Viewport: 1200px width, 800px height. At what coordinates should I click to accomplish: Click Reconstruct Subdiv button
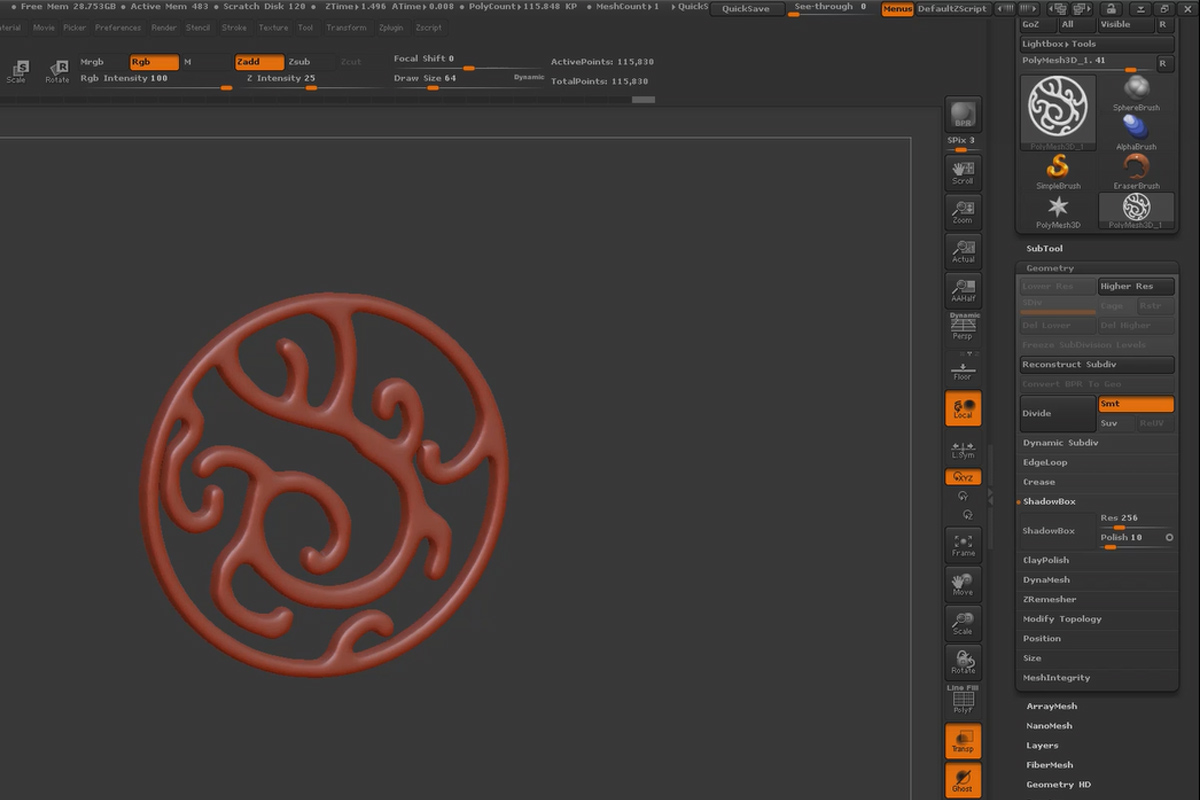[x=1097, y=365]
